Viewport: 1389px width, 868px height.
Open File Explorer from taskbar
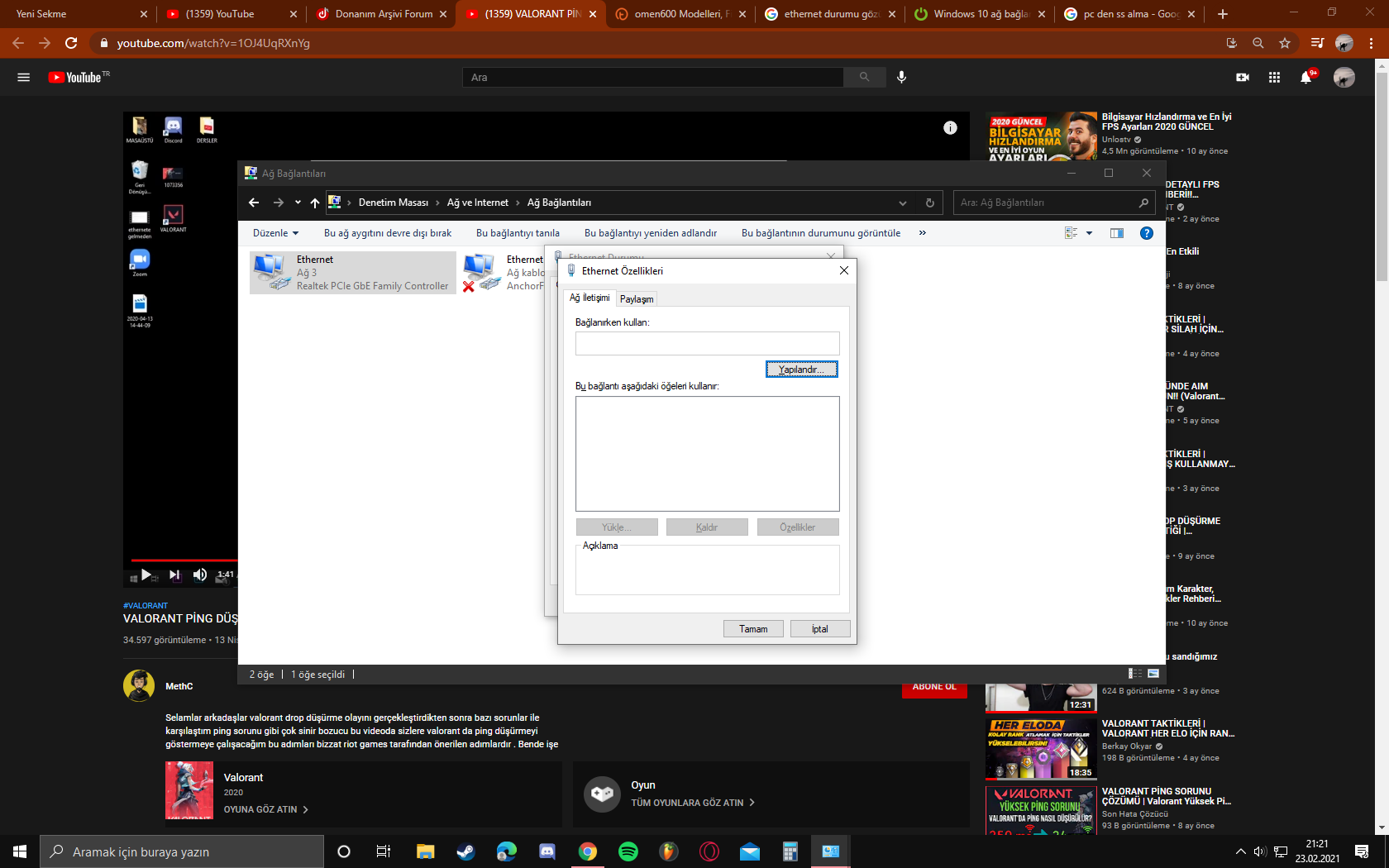[425, 851]
